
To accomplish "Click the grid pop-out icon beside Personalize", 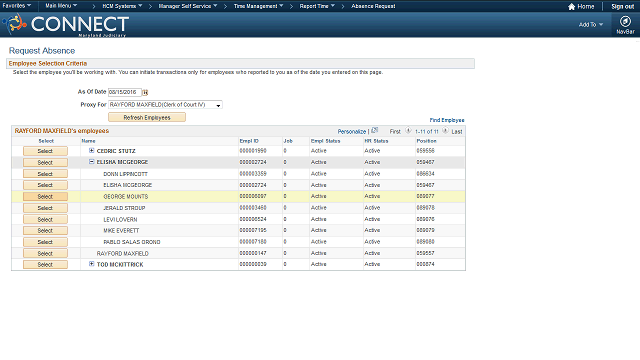I will (x=374, y=131).
